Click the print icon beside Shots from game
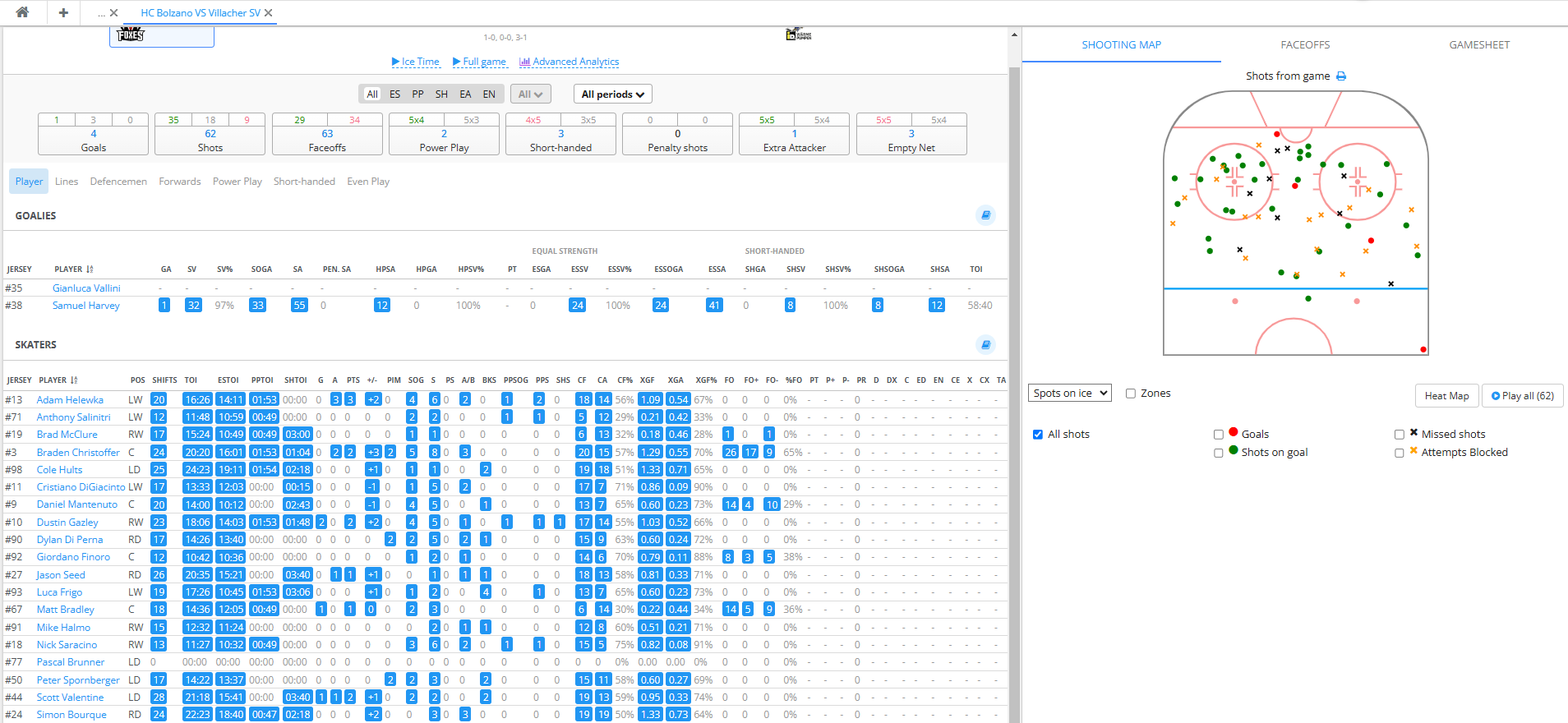This screenshot has height=723, width=1568. [1341, 76]
